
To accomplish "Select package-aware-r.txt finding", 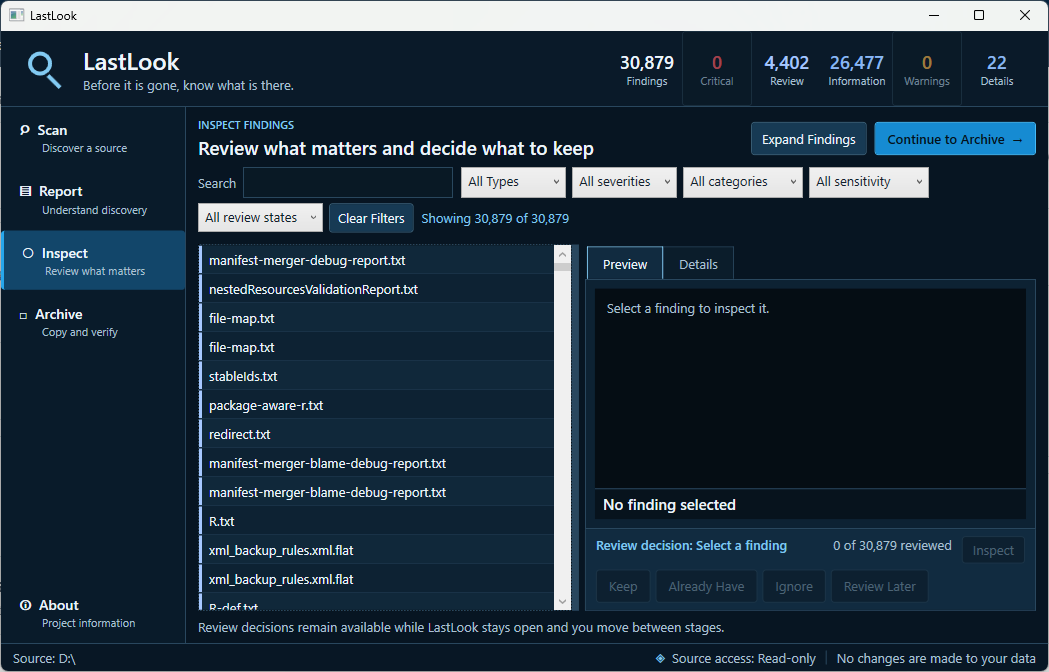I will (x=377, y=405).
